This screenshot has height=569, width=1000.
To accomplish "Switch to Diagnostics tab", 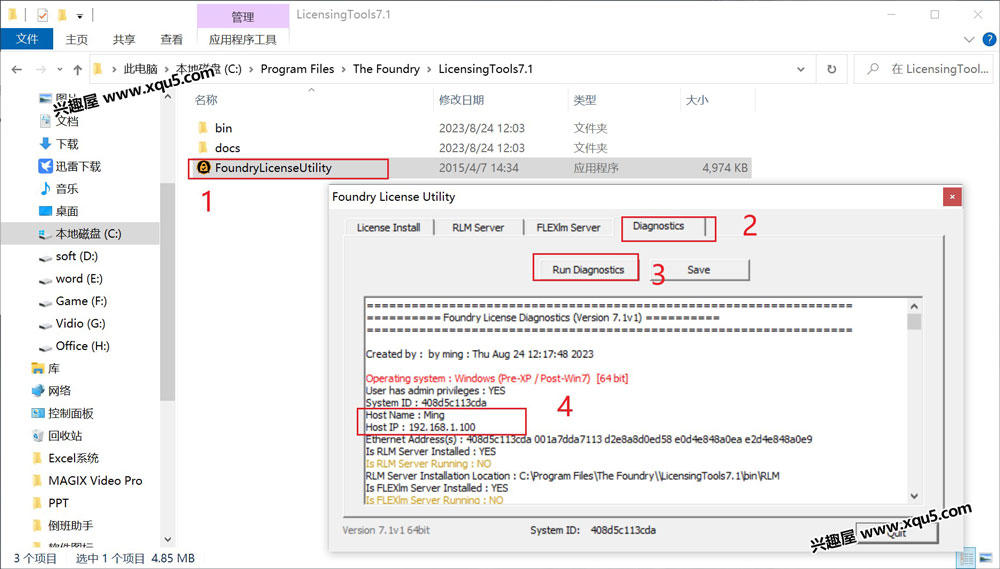I will tap(659, 226).
